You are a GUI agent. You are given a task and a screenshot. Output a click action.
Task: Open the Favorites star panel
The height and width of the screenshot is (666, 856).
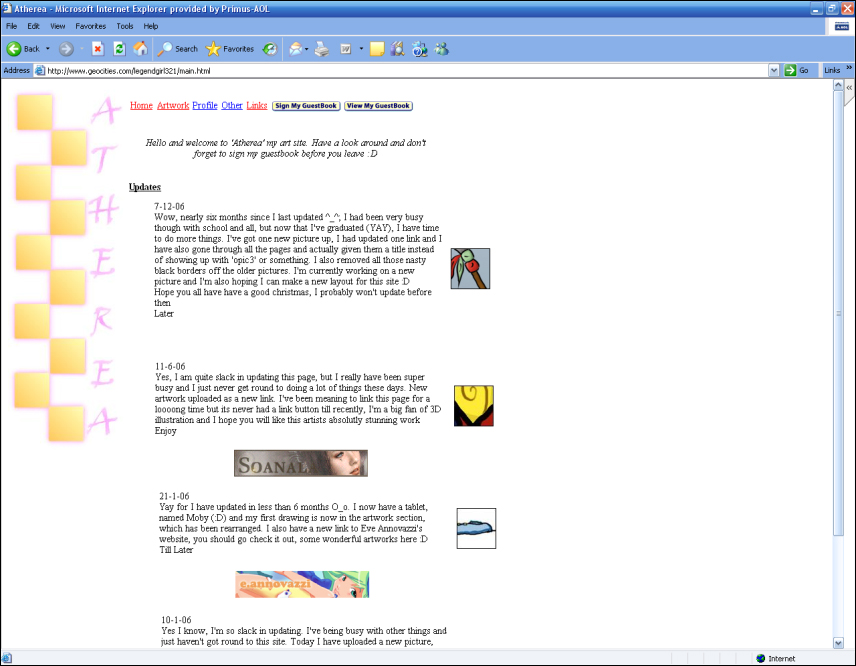(x=230, y=49)
